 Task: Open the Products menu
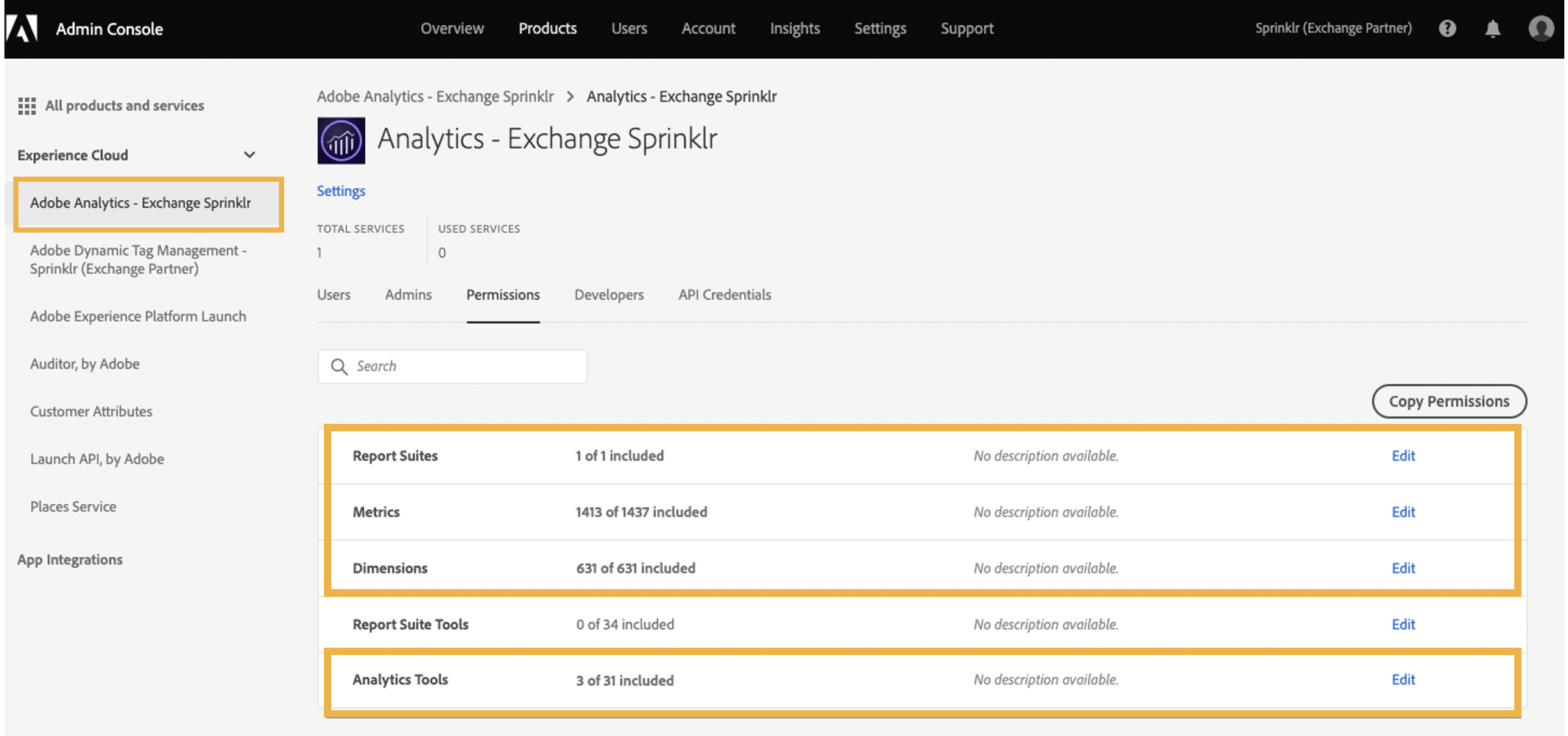[x=548, y=29]
